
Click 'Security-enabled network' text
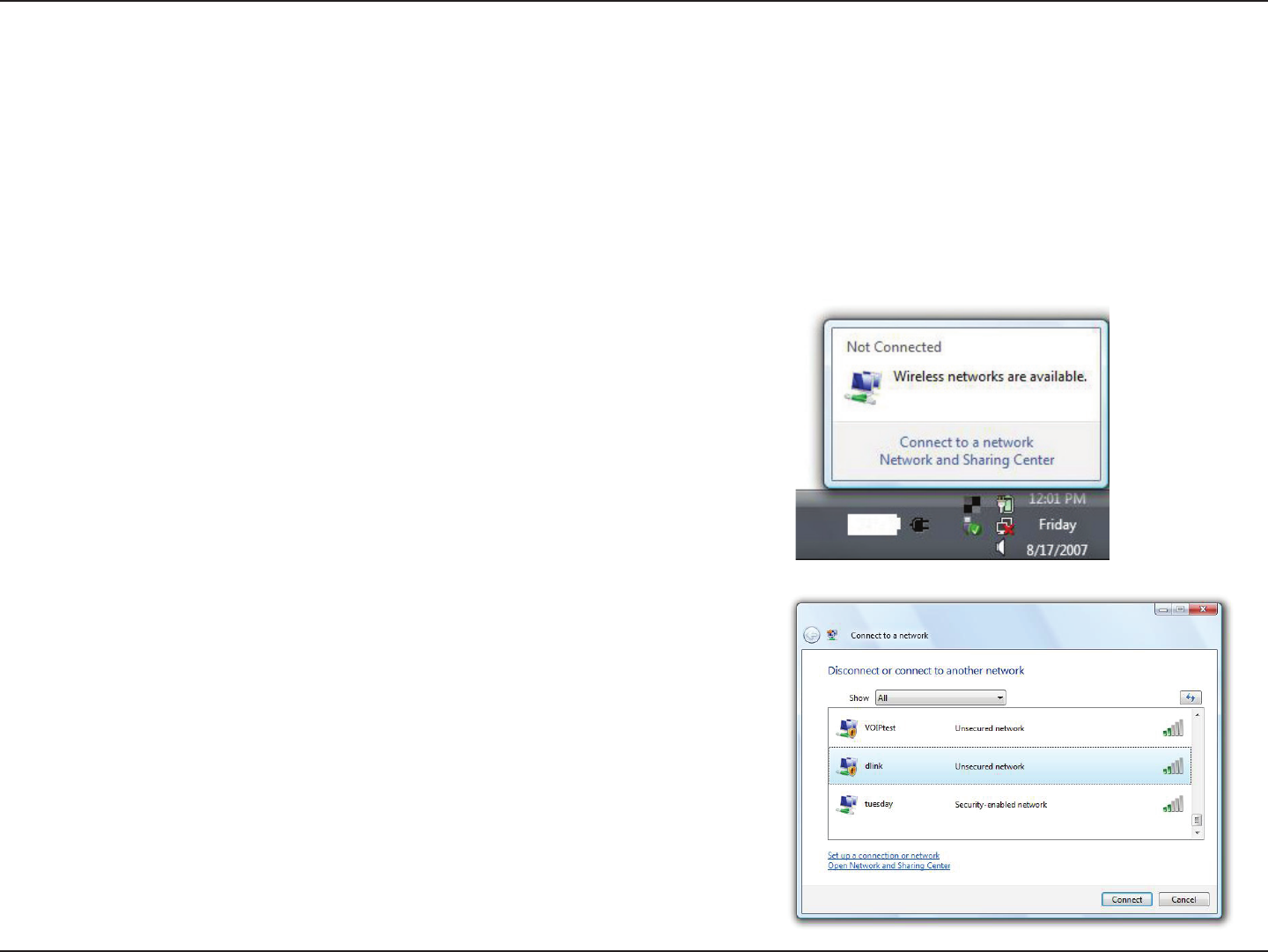click(x=1001, y=805)
